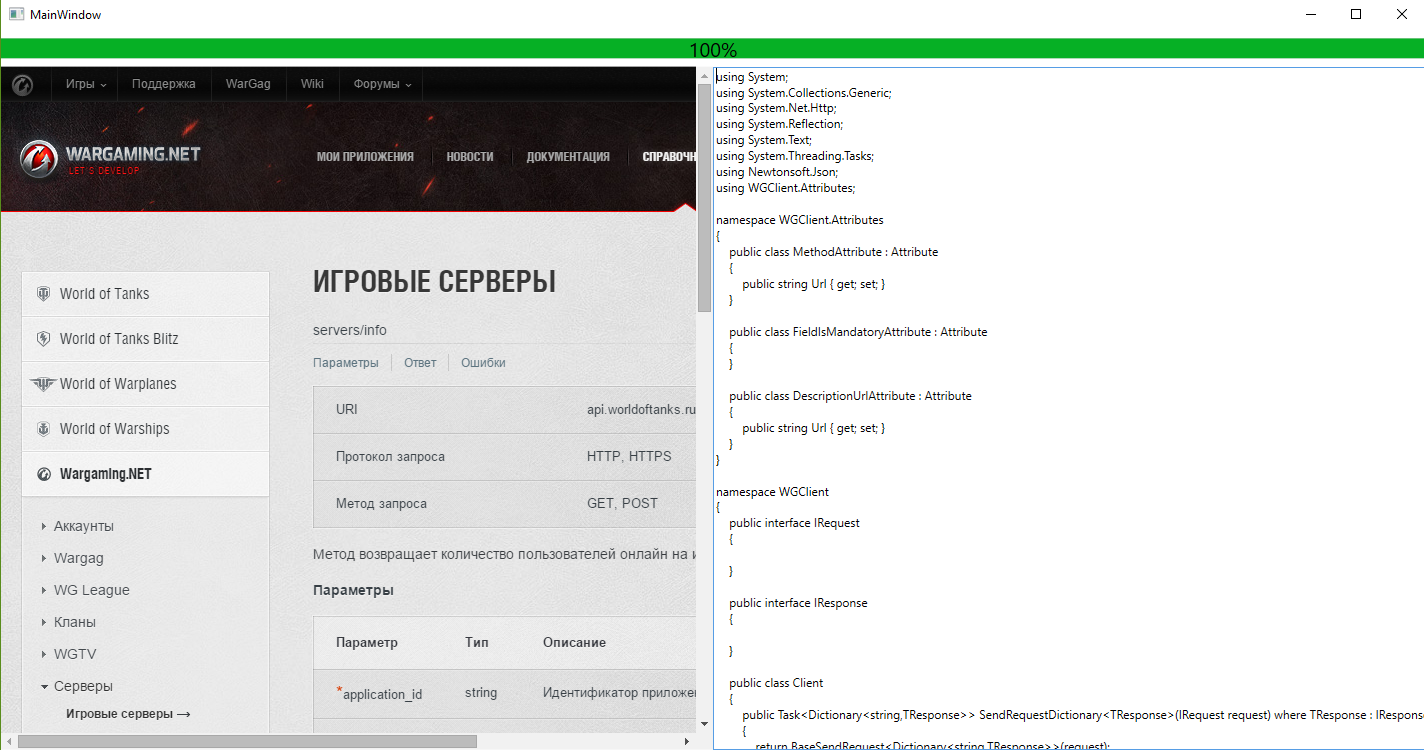Click the green 100% progress bar
Screen dimensions: 1424x750
(x=712, y=48)
